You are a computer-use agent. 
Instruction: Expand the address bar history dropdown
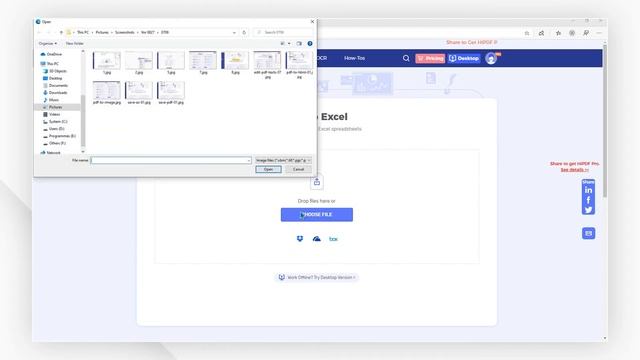click(x=234, y=32)
